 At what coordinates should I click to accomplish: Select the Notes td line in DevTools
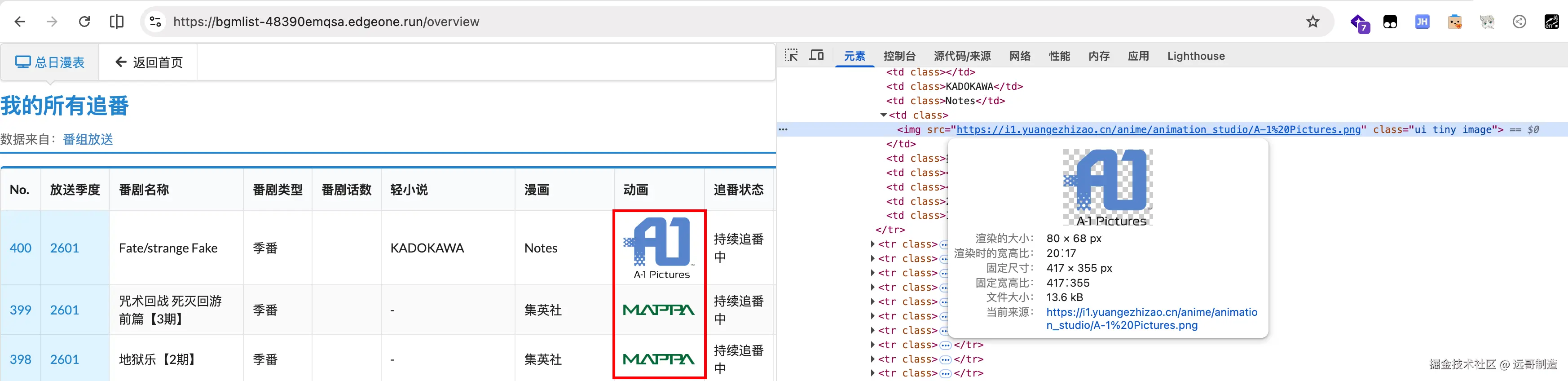(946, 101)
